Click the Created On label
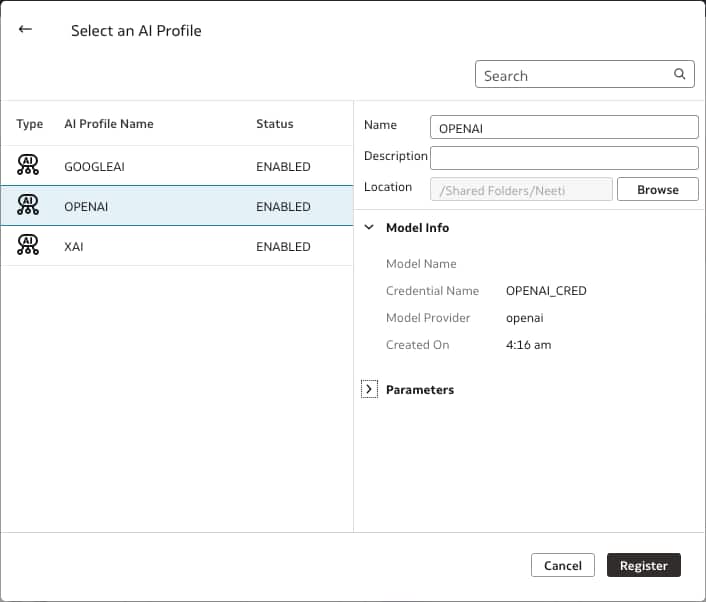This screenshot has height=602, width=706. click(417, 345)
